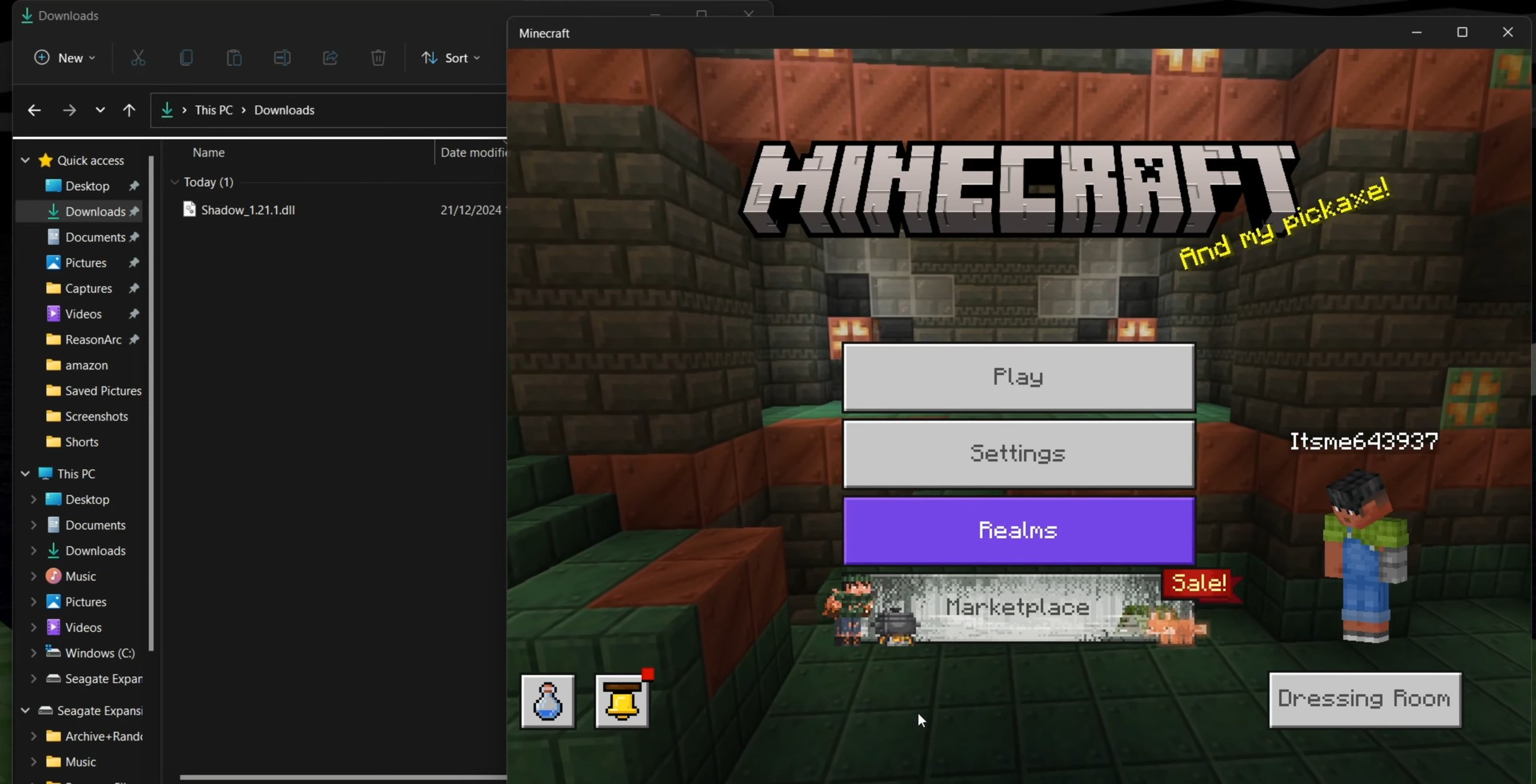Viewport: 1536px width, 784px height.
Task: Click the Pictures icon under Quick access
Action: [x=53, y=263]
